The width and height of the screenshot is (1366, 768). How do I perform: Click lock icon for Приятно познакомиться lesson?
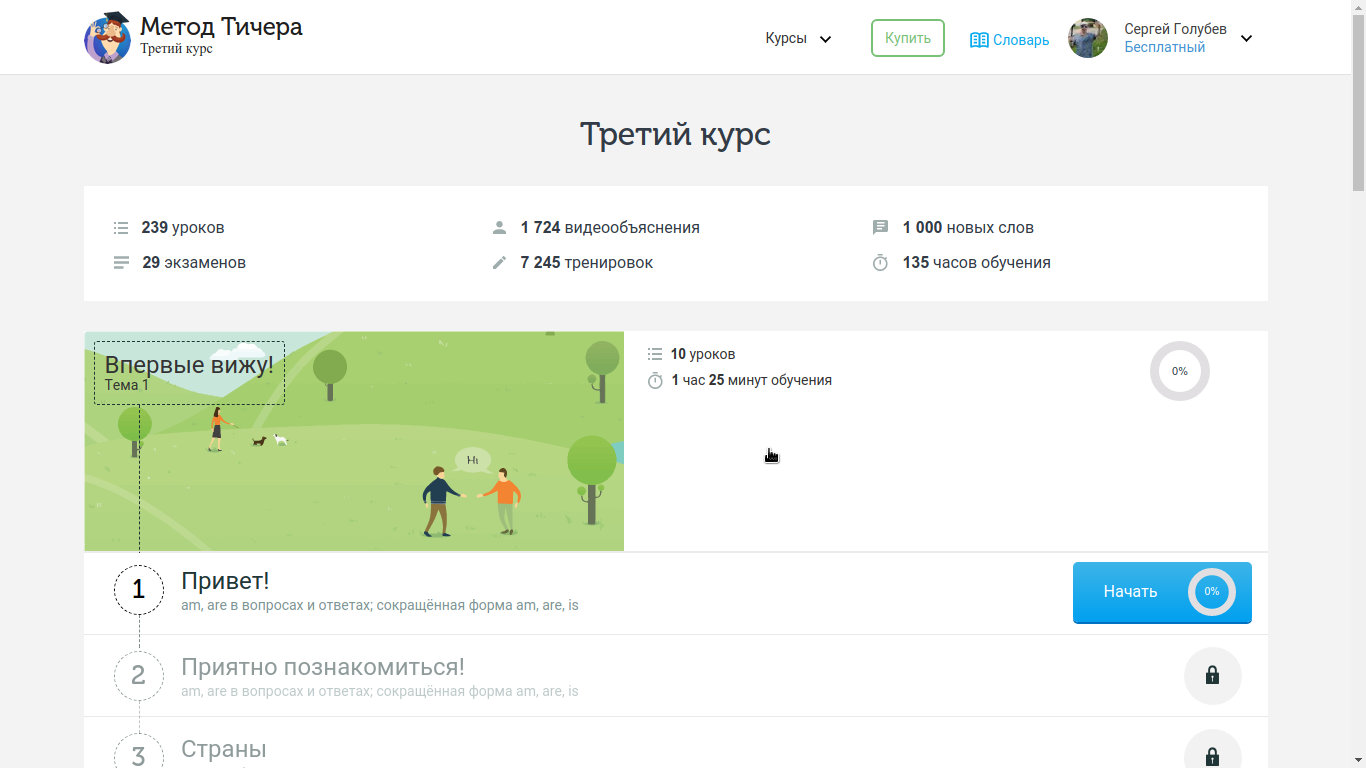[1212, 676]
